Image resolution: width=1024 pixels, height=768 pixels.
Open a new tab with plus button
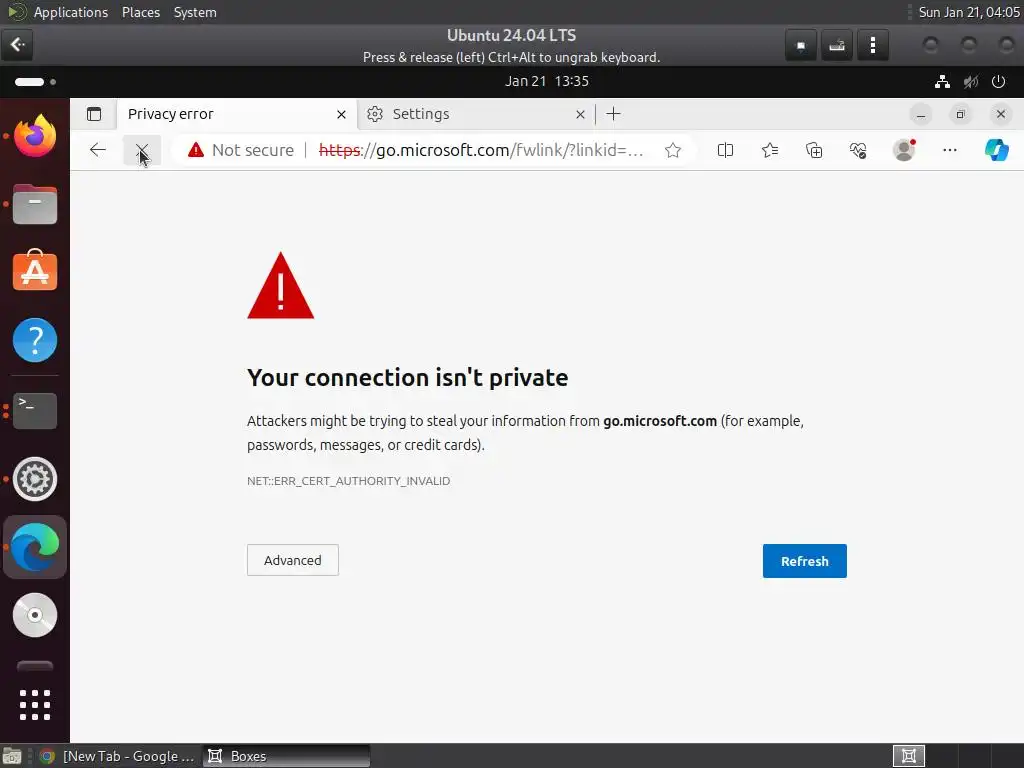point(613,114)
